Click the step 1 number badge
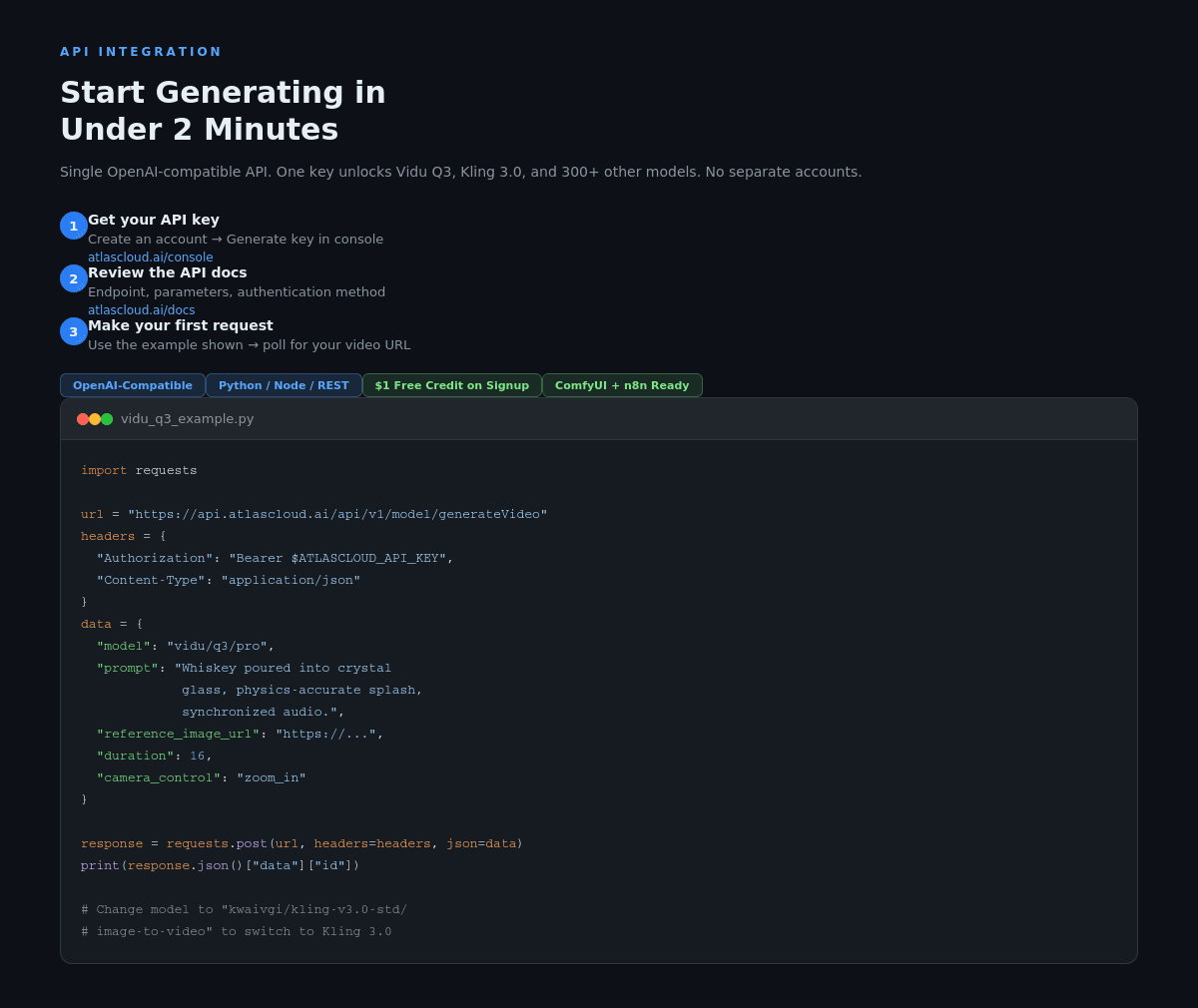Screen dimensions: 1198x1008 74,226
